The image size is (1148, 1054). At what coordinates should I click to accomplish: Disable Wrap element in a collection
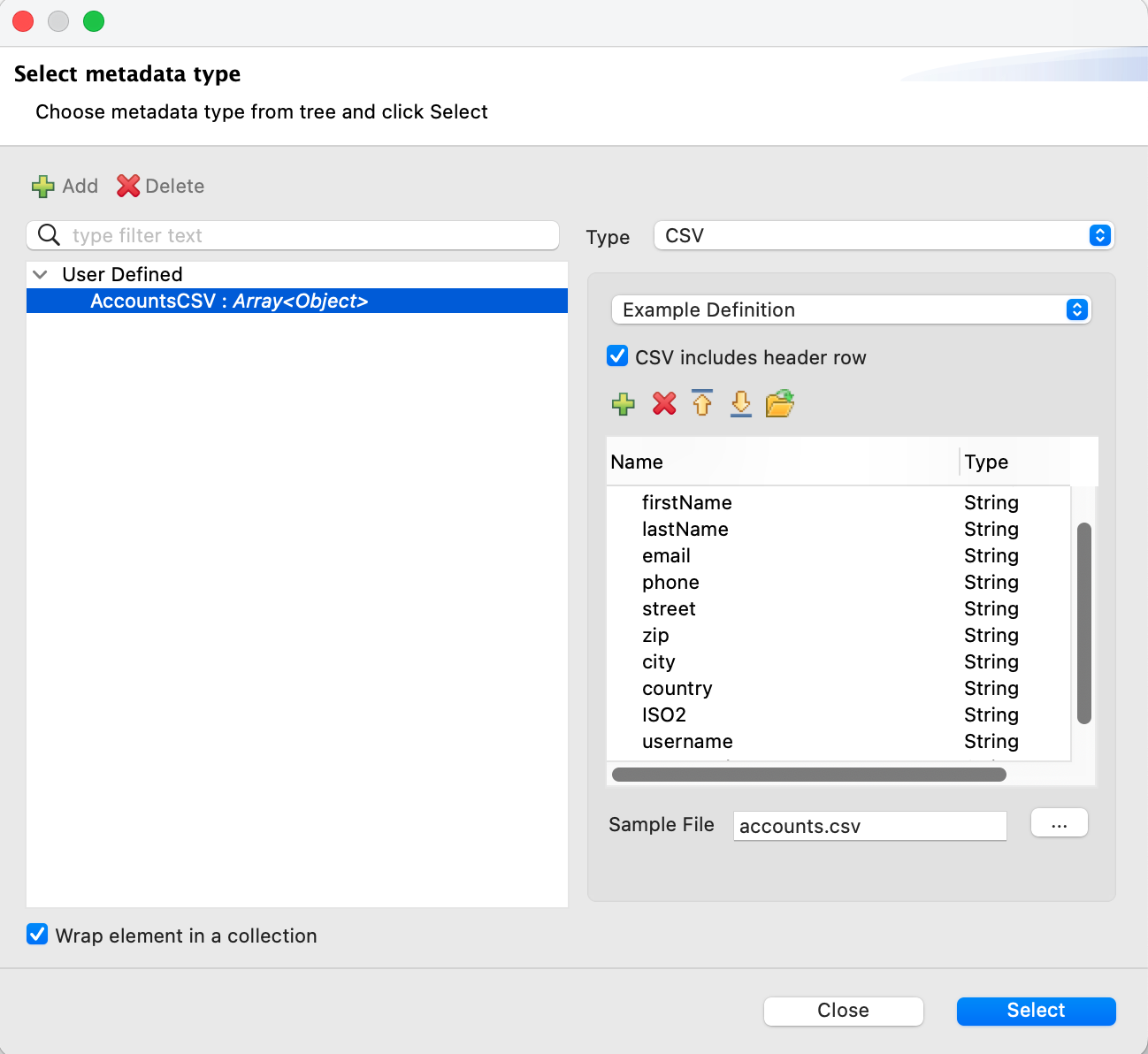tap(36, 935)
